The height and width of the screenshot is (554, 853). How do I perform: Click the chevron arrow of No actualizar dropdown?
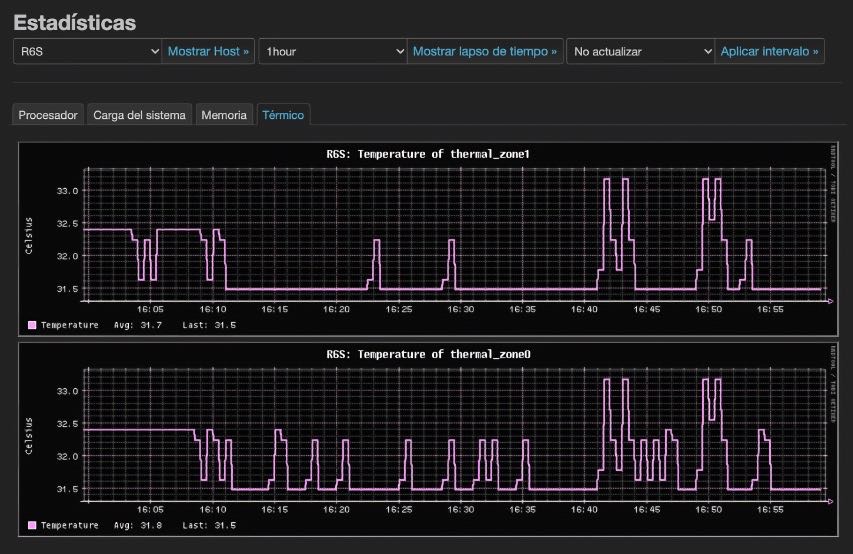pyautogui.click(x=708, y=51)
